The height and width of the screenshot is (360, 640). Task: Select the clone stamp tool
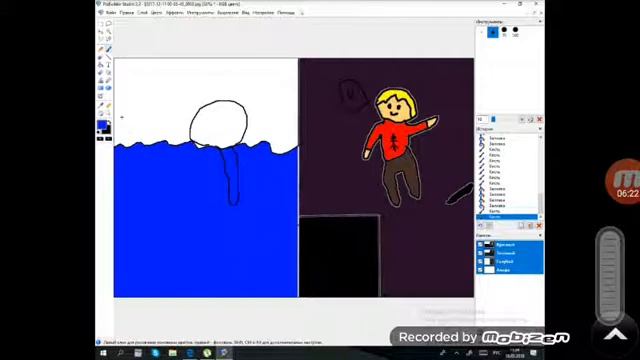101,80
